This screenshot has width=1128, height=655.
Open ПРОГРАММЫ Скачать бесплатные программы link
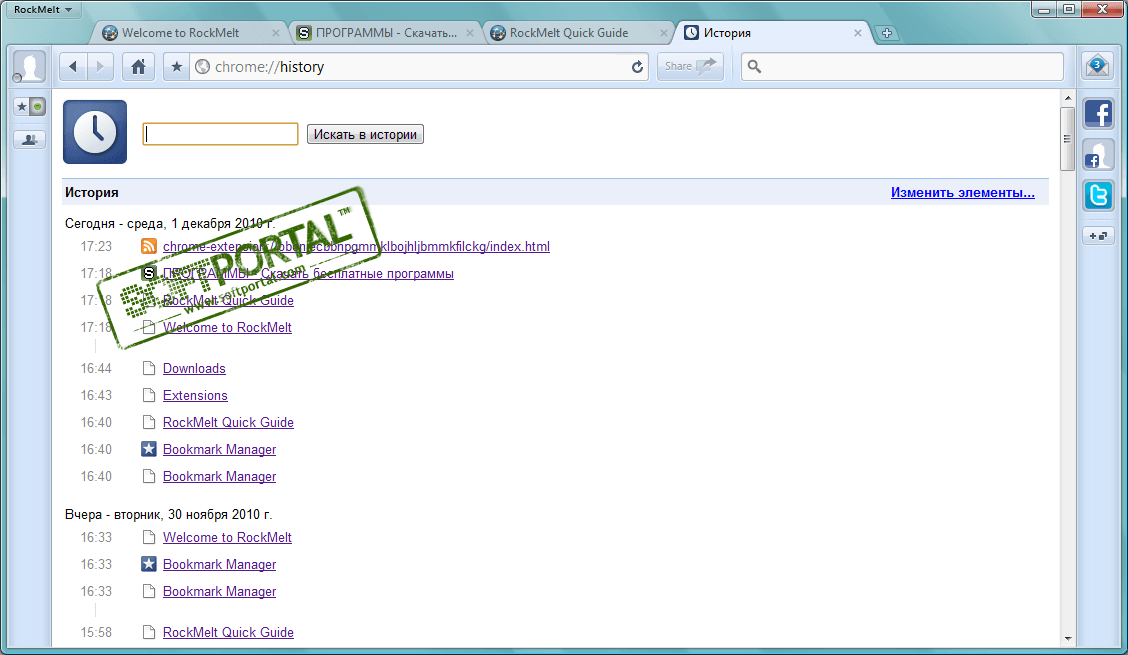(x=308, y=274)
